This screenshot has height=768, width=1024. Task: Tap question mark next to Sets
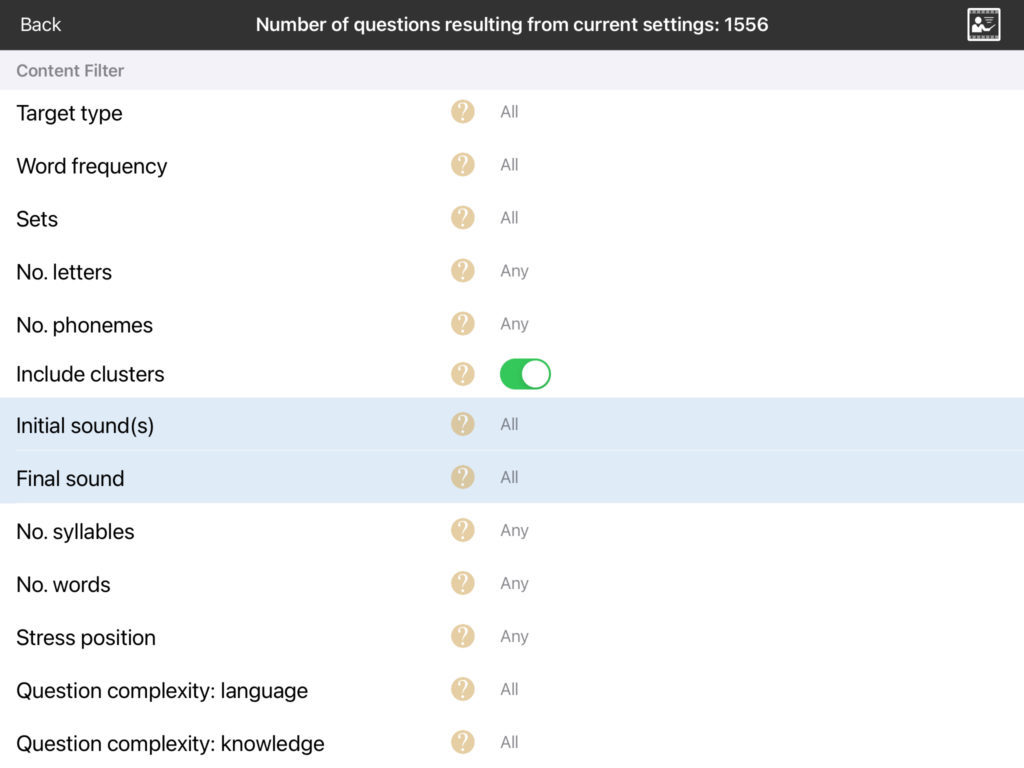click(x=462, y=218)
